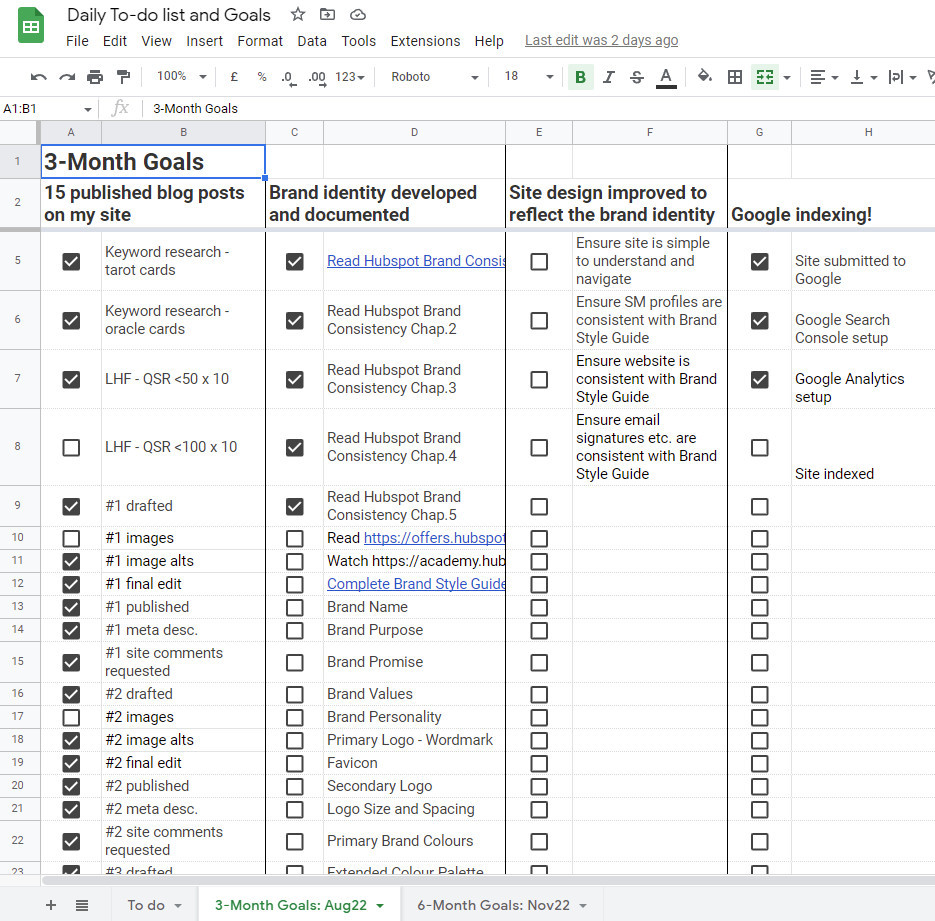This screenshot has height=921, width=935.
Task: Click the add new sheet plus icon
Action: pos(51,905)
